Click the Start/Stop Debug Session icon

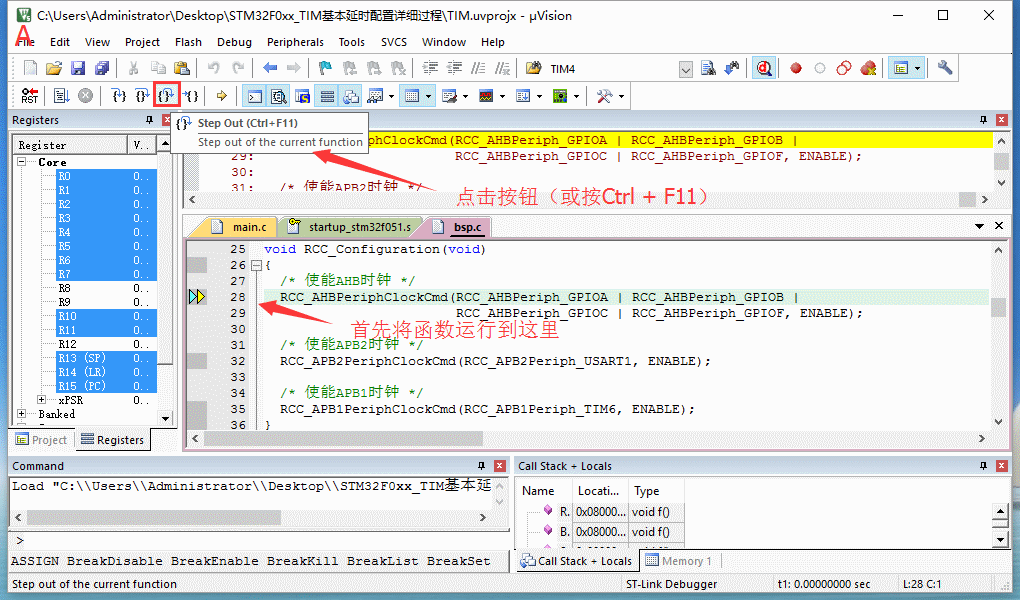764,68
